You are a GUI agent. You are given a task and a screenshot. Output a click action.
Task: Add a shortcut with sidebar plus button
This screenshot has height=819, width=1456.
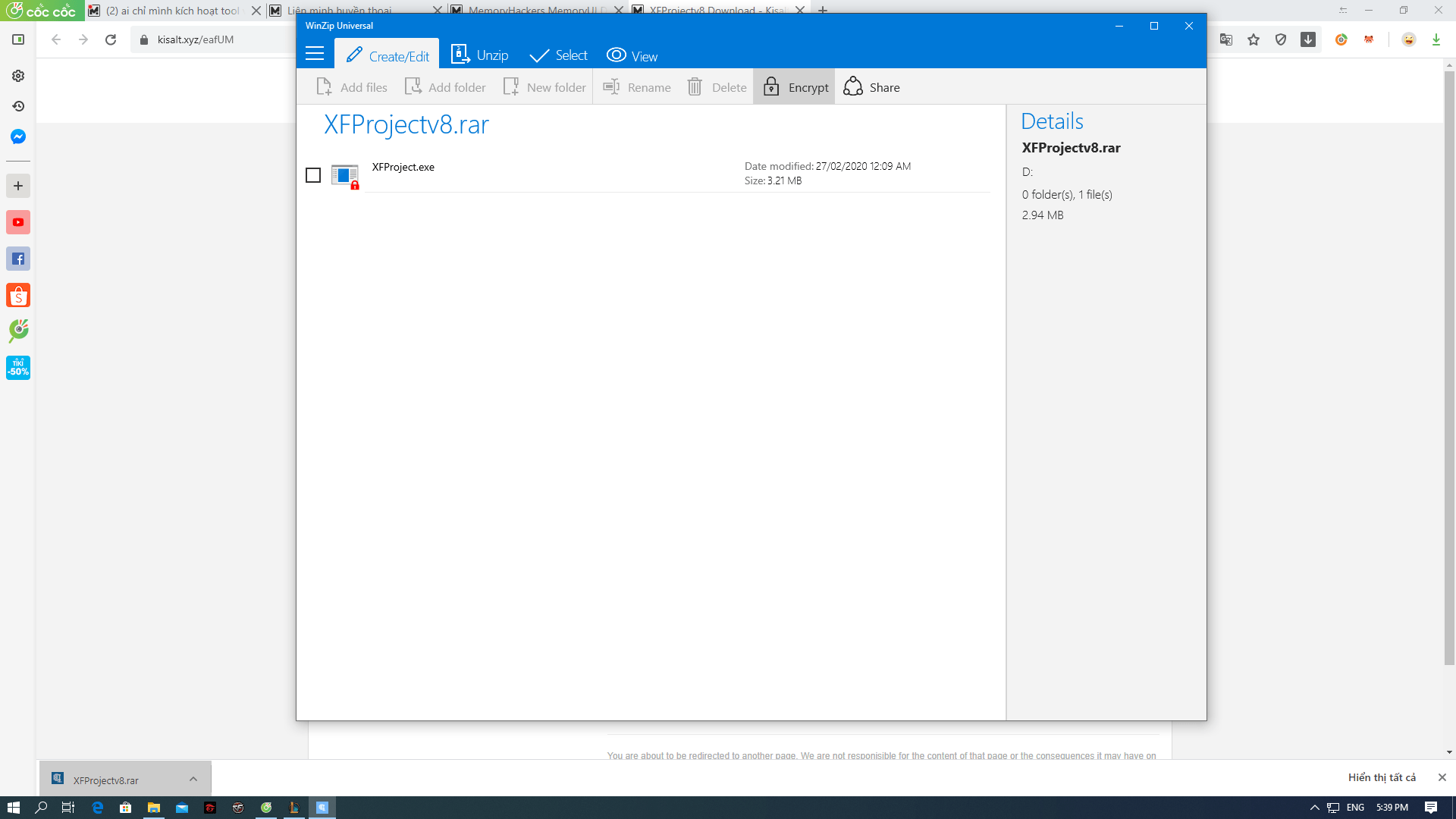[18, 186]
